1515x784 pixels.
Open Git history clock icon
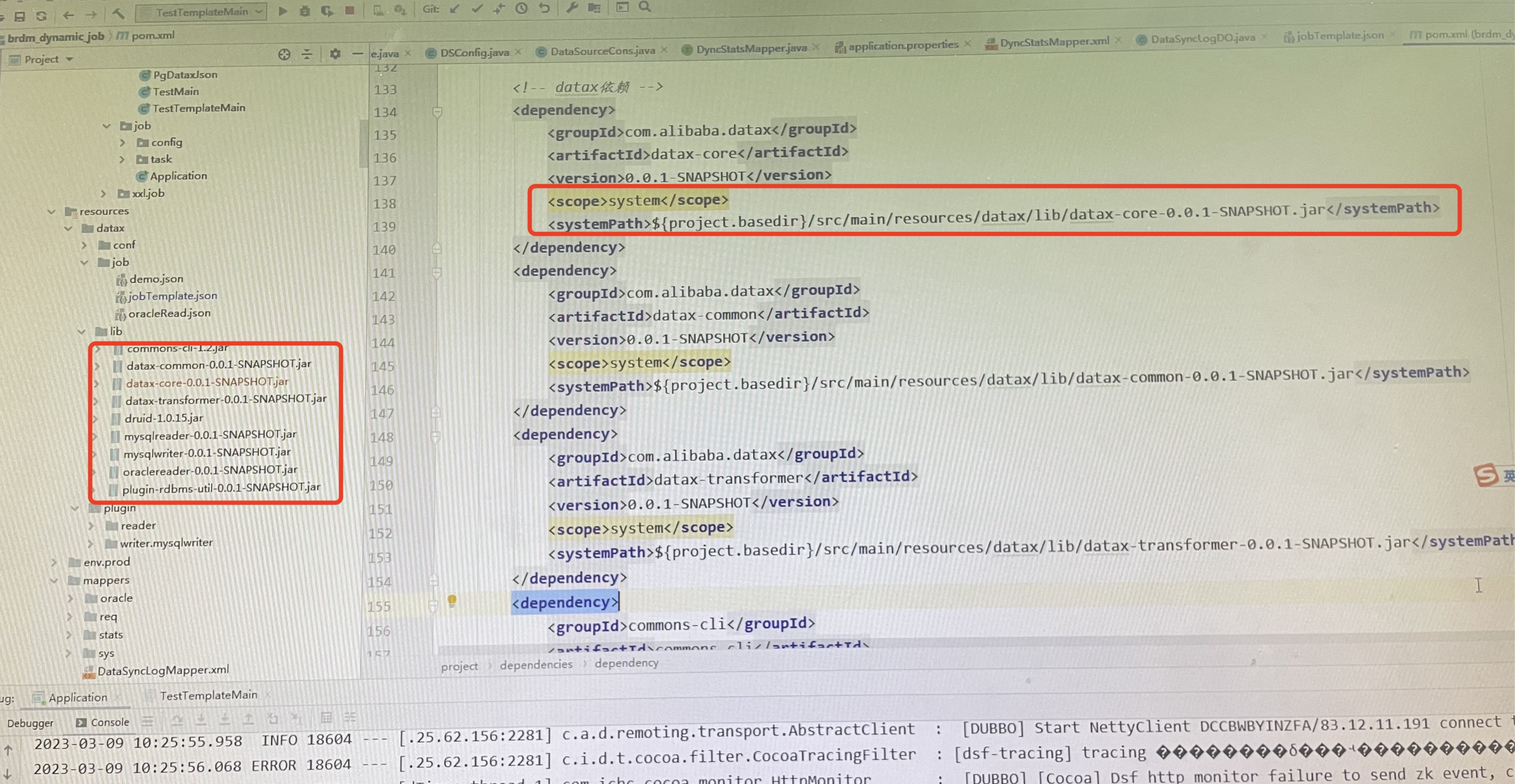tap(521, 8)
